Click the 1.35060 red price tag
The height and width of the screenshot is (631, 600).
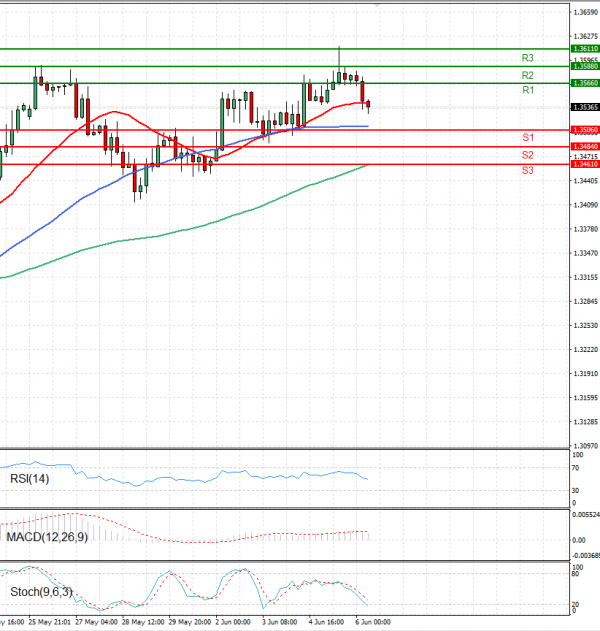coord(585,130)
